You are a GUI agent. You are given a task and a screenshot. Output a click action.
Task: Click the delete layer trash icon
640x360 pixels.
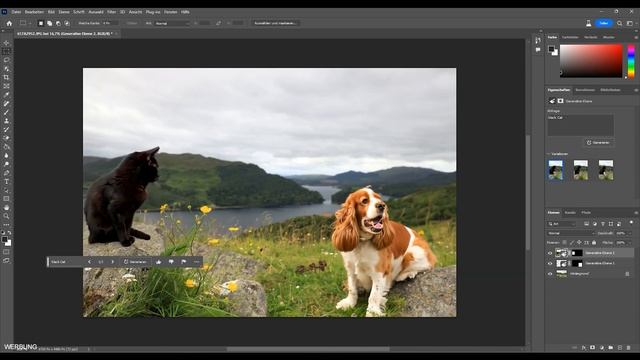(x=628, y=347)
